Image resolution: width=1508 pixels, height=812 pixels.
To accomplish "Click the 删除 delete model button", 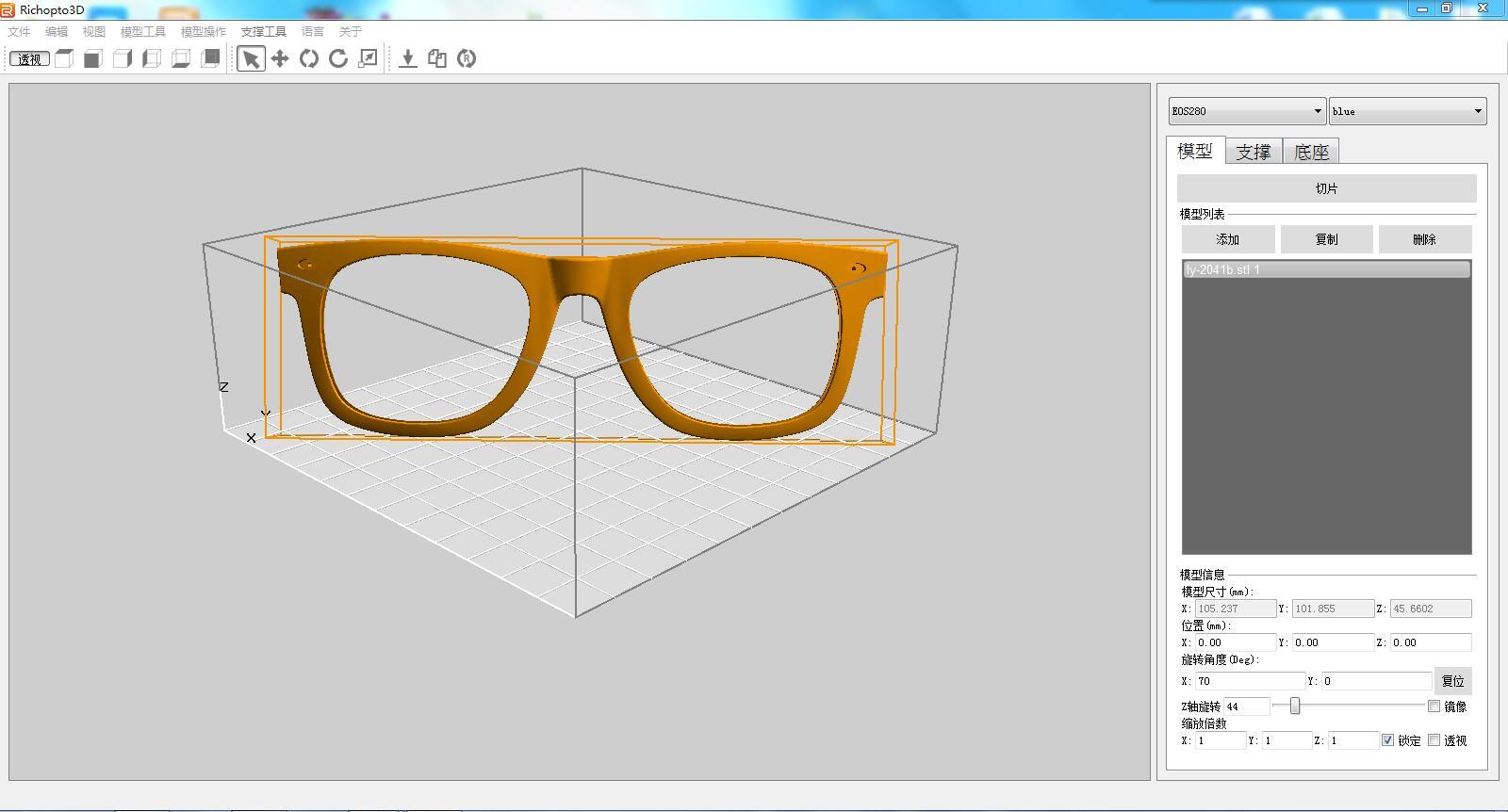I will pos(1424,239).
